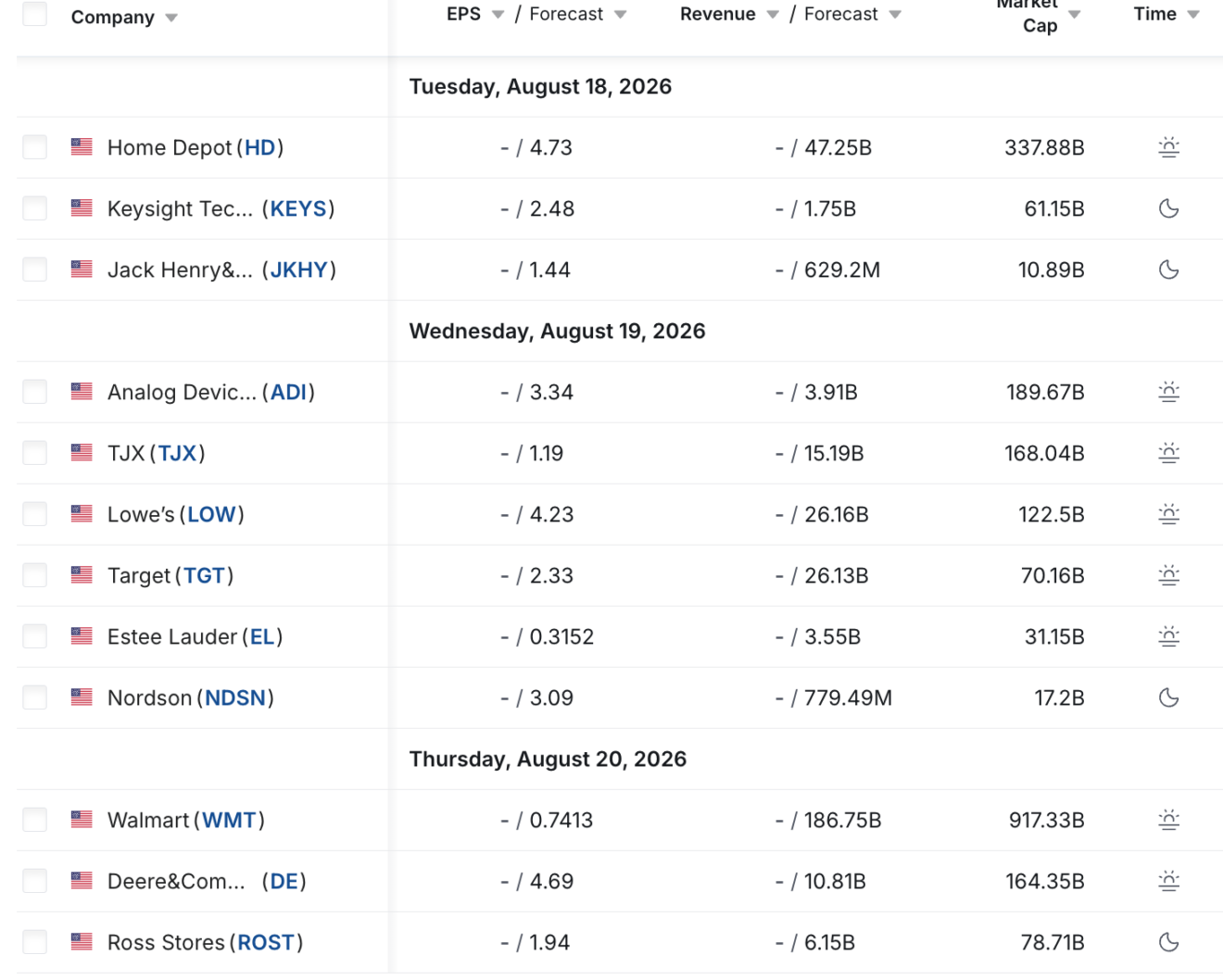Click the sunrise icon in Estee Lauder row

tap(1168, 636)
